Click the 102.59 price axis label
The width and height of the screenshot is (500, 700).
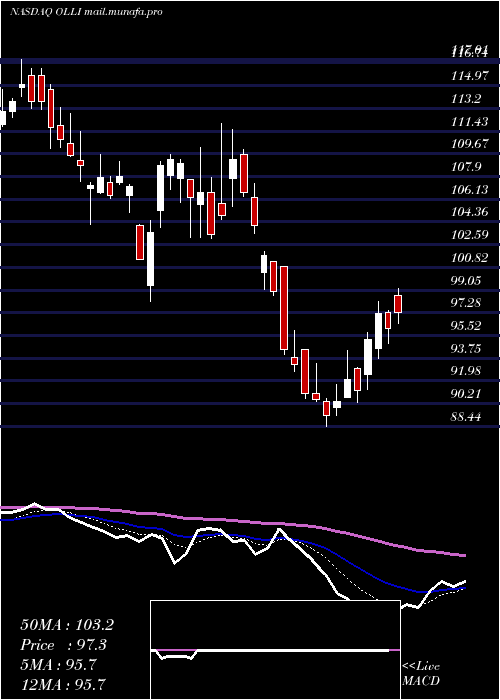point(469,235)
